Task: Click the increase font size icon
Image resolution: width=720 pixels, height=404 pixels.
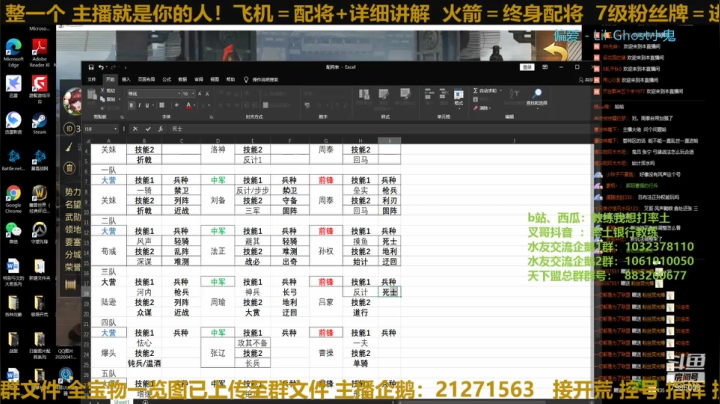Action: point(199,94)
